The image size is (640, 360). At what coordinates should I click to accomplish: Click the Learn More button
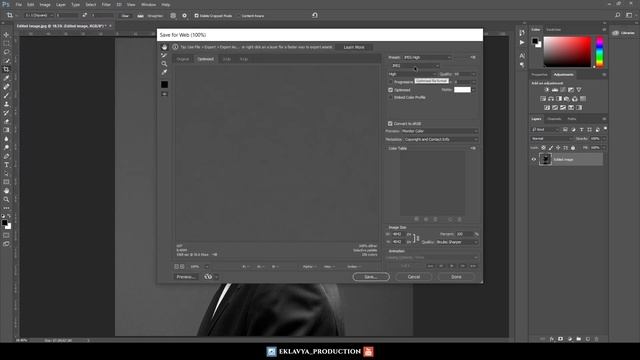tap(354, 47)
